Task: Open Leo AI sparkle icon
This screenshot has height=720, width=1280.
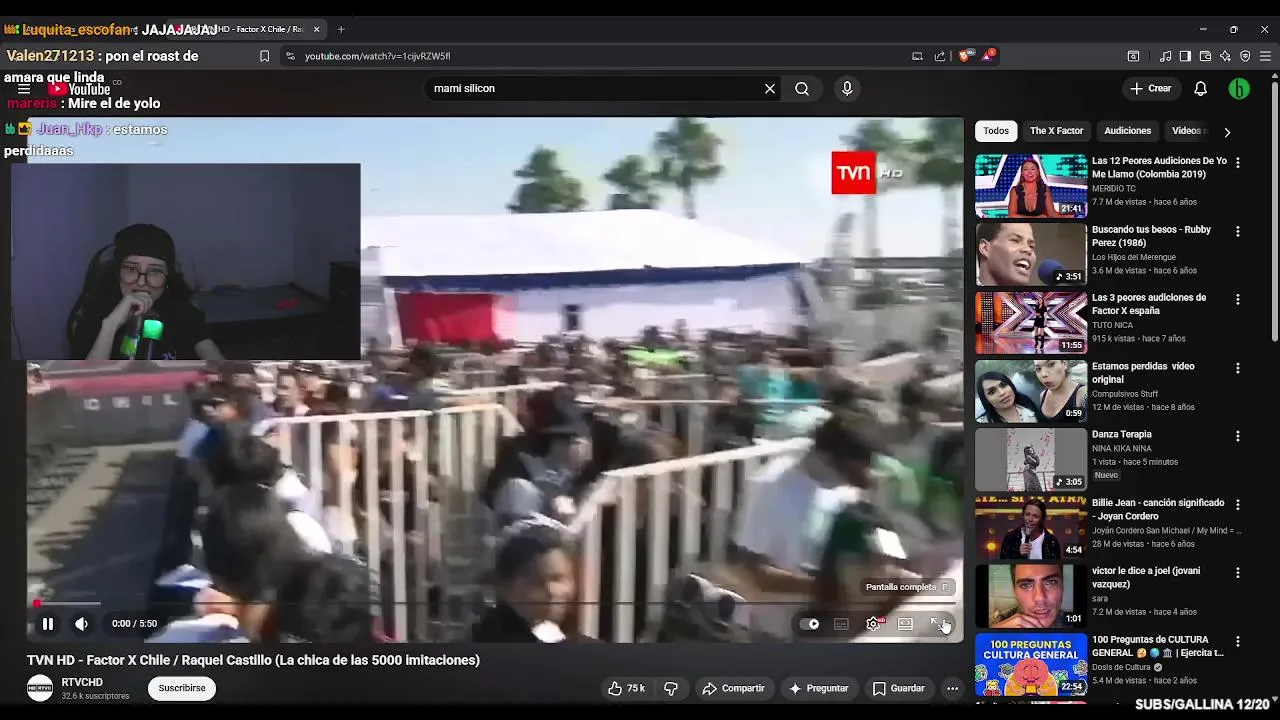Action: tap(1225, 56)
